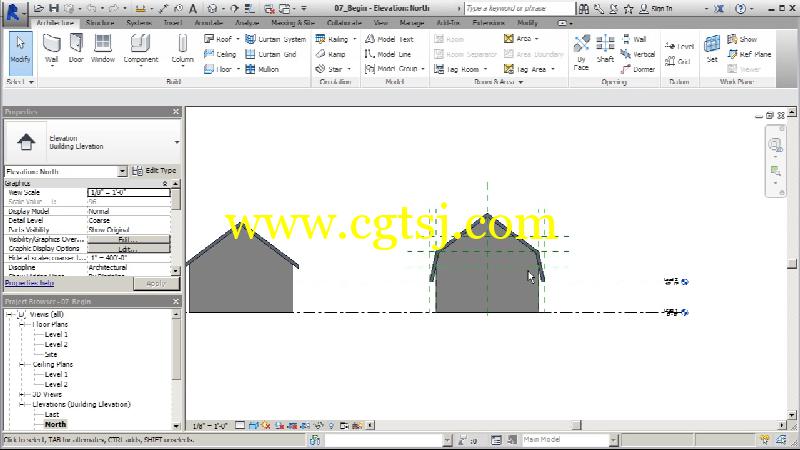Activate the Ramp tool
This screenshot has width=800, height=450.
tap(331, 54)
